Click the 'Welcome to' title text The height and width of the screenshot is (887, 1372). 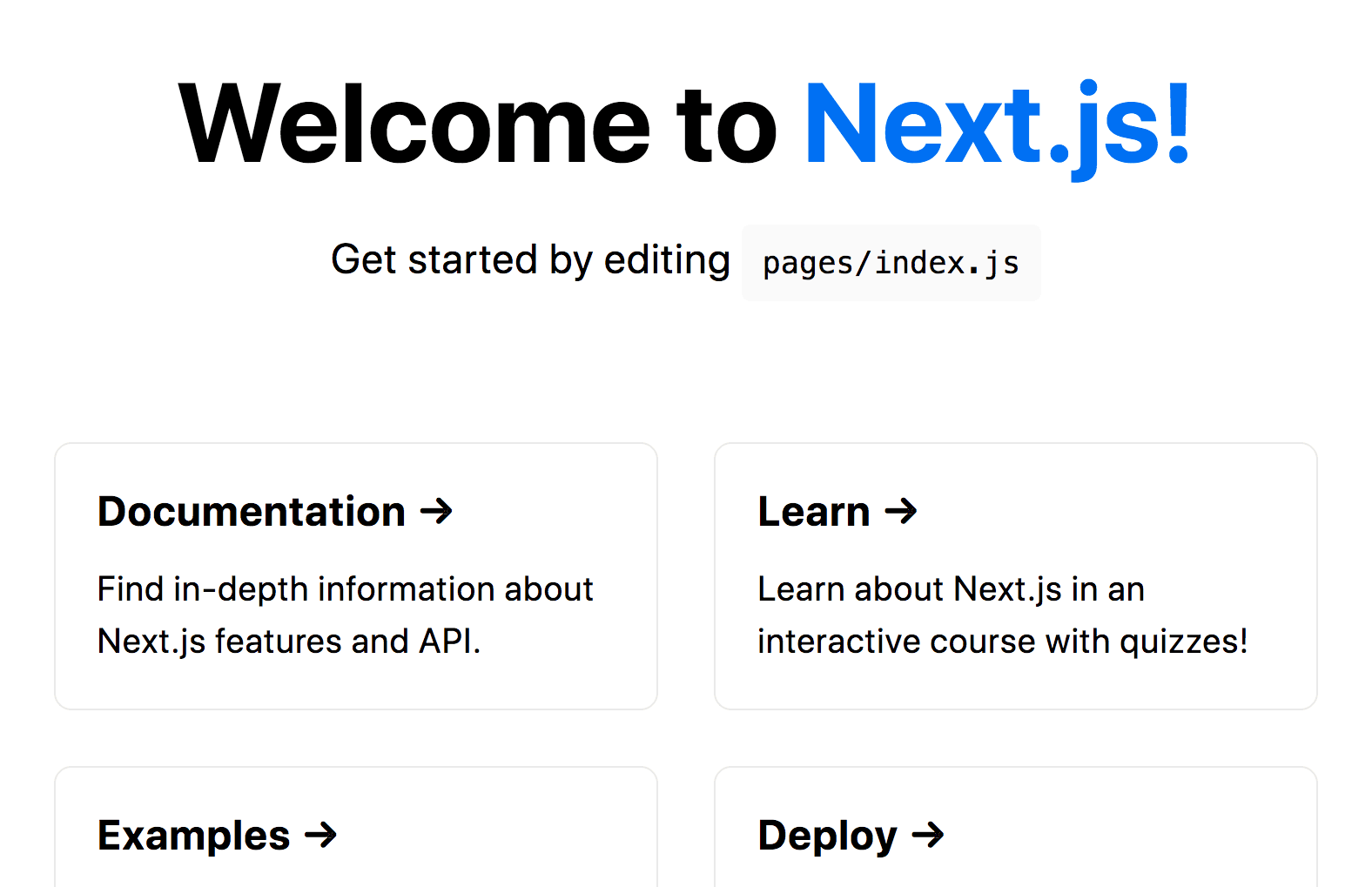pyautogui.click(x=477, y=124)
